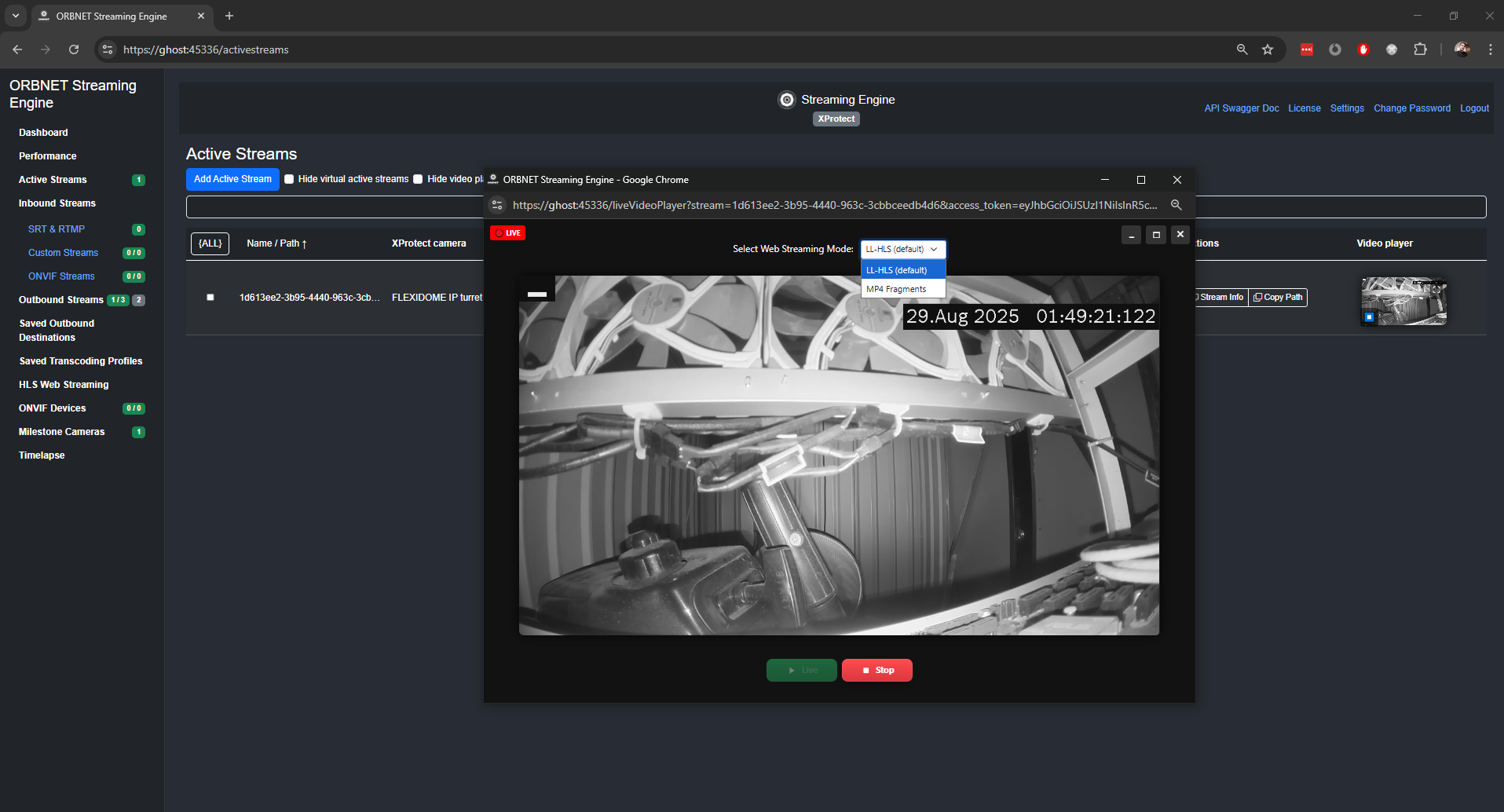Screen dimensions: 1504x812
Task: Open License link
Action: point(1305,108)
